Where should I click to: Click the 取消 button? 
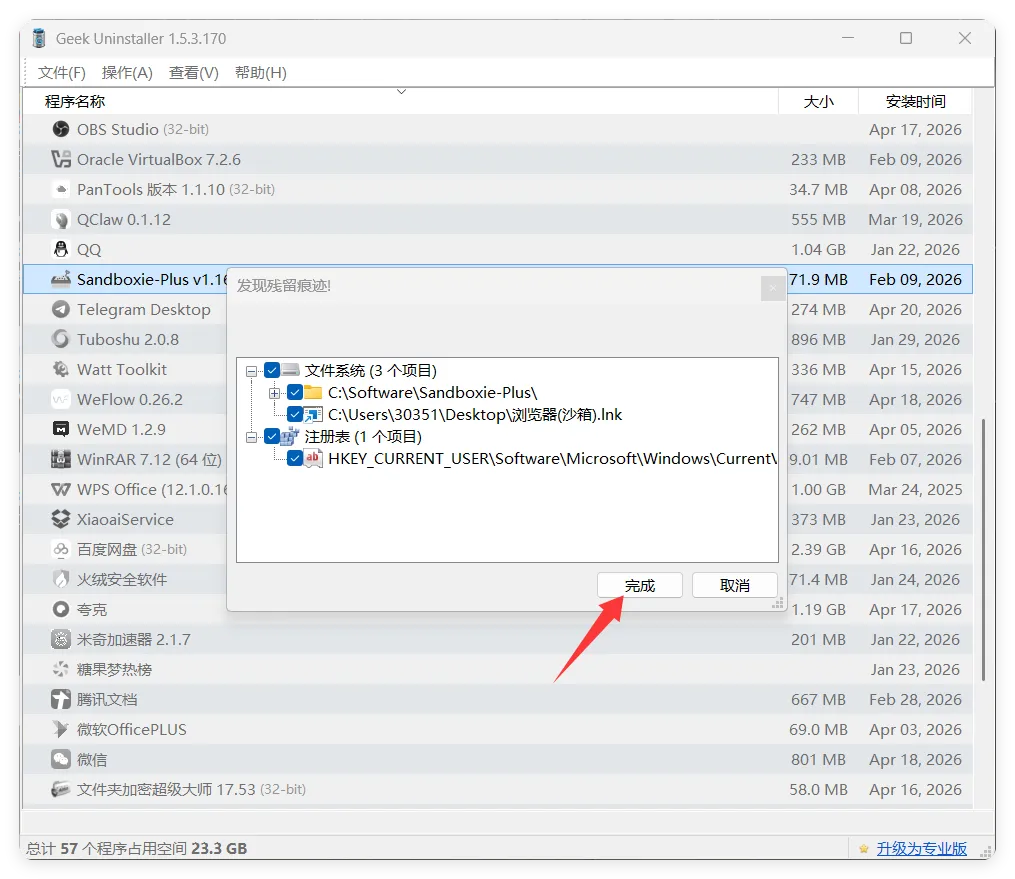click(735, 585)
